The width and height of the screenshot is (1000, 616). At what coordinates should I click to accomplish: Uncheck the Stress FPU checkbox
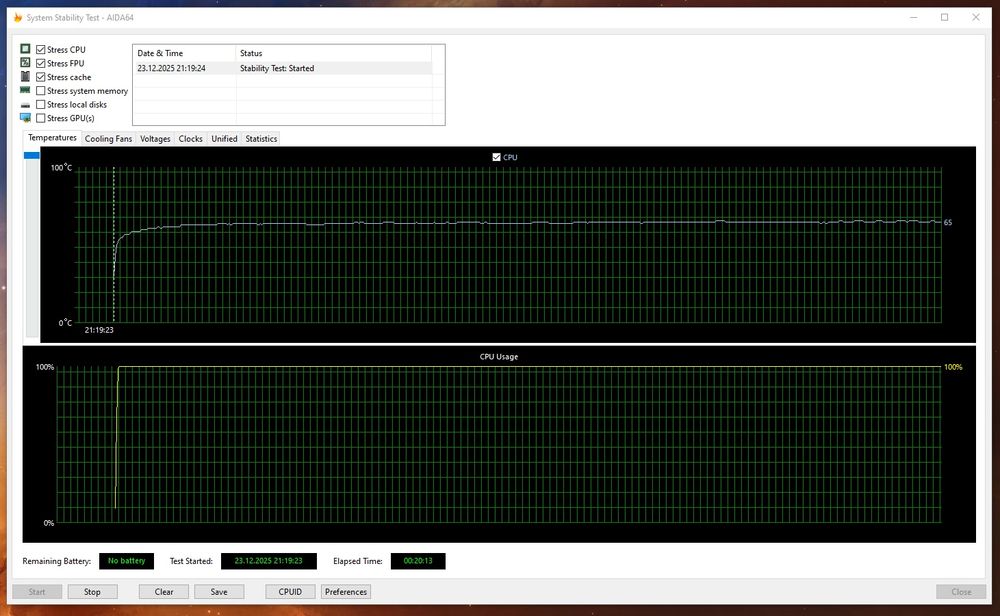coord(41,63)
